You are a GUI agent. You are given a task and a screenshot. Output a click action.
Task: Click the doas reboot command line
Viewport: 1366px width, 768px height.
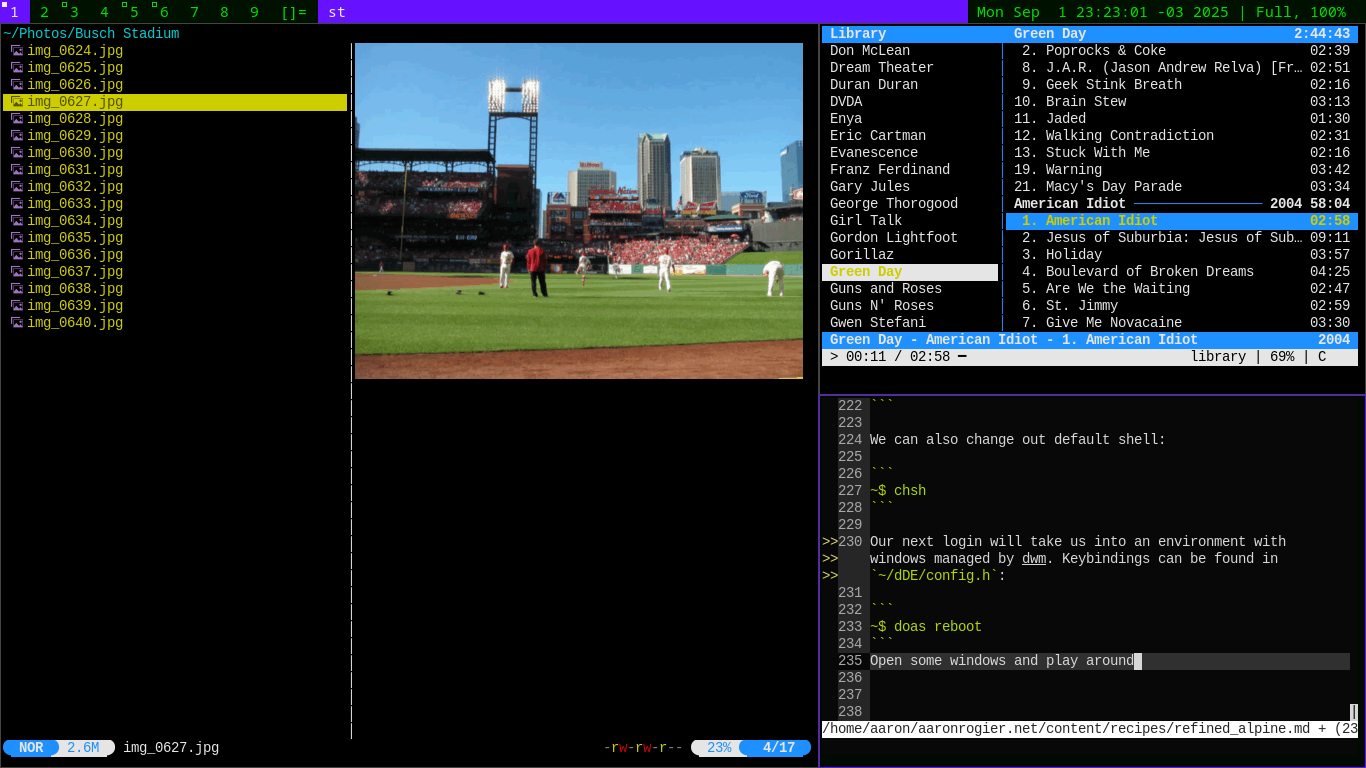926,627
